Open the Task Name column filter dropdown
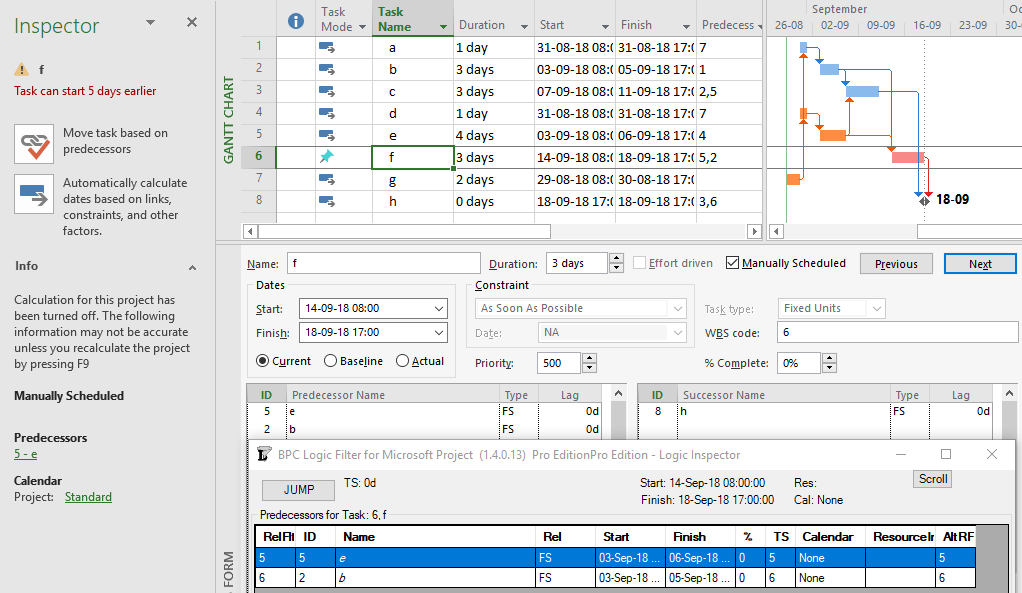 [443, 27]
